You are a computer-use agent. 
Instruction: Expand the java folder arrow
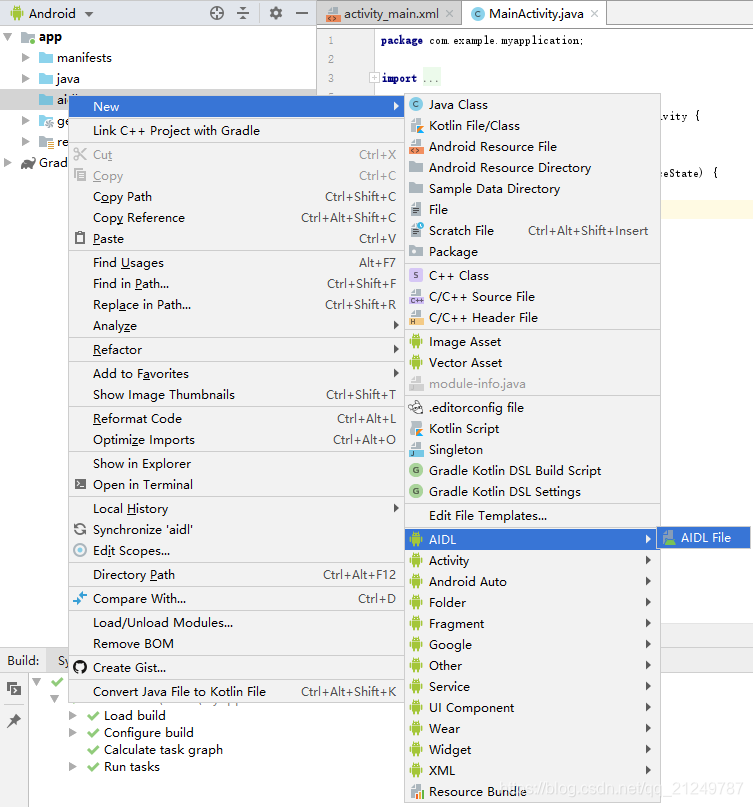click(26, 79)
